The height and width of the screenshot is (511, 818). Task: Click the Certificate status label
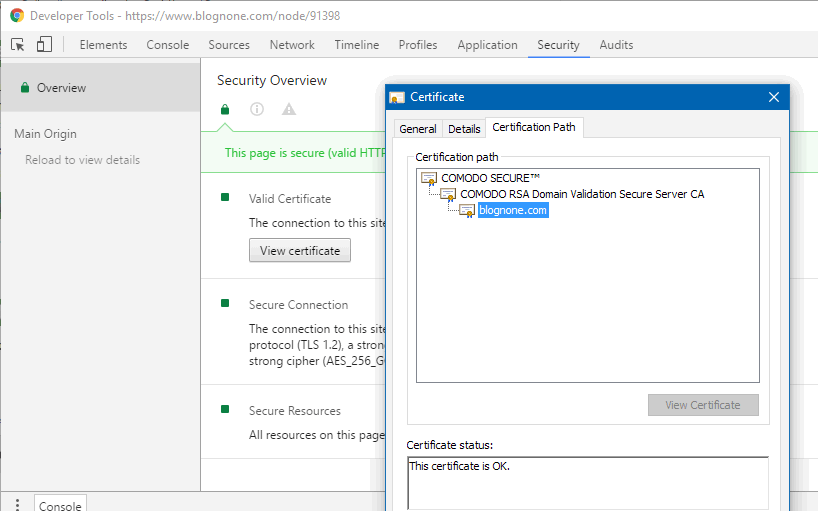(x=450, y=445)
